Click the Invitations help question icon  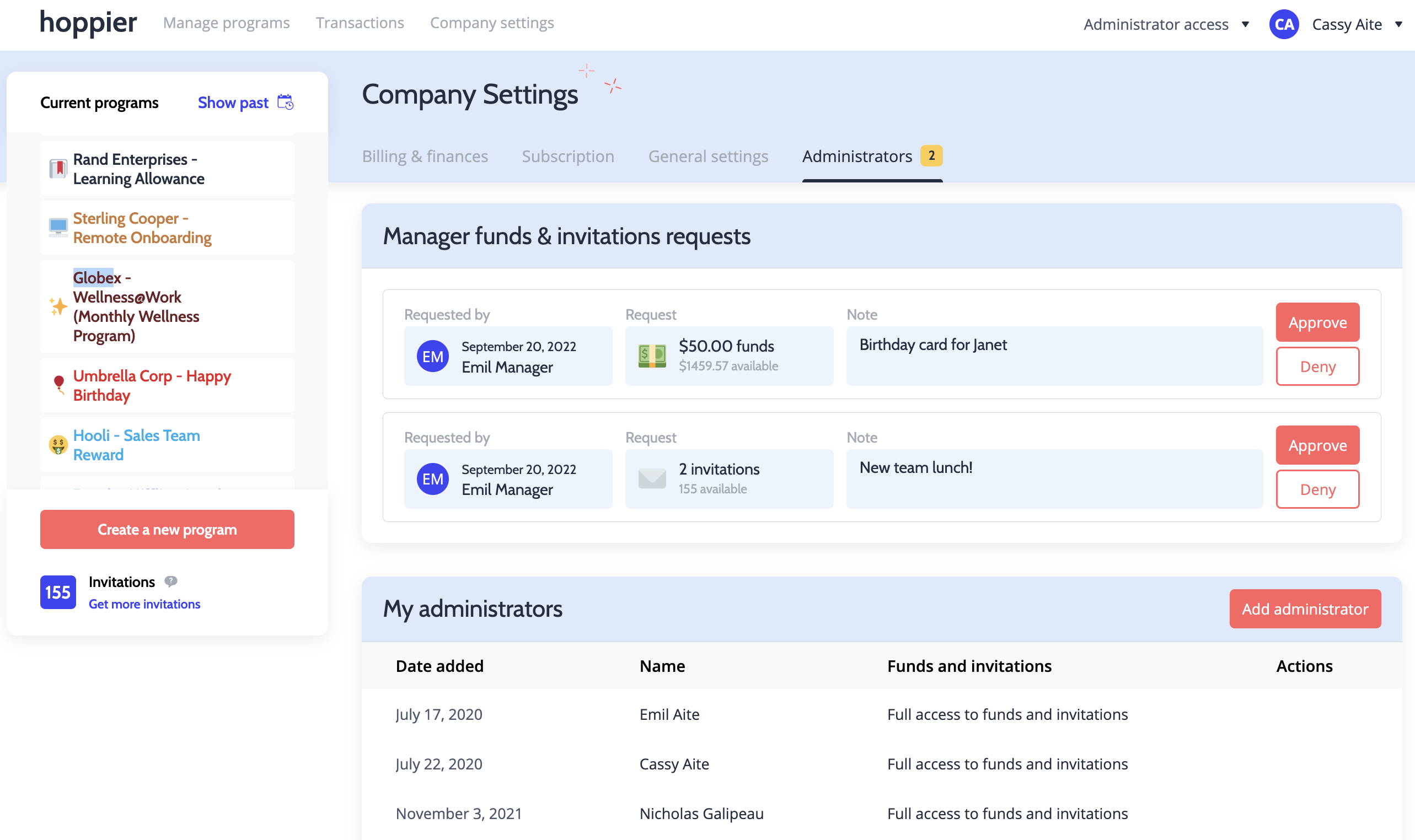(x=171, y=581)
